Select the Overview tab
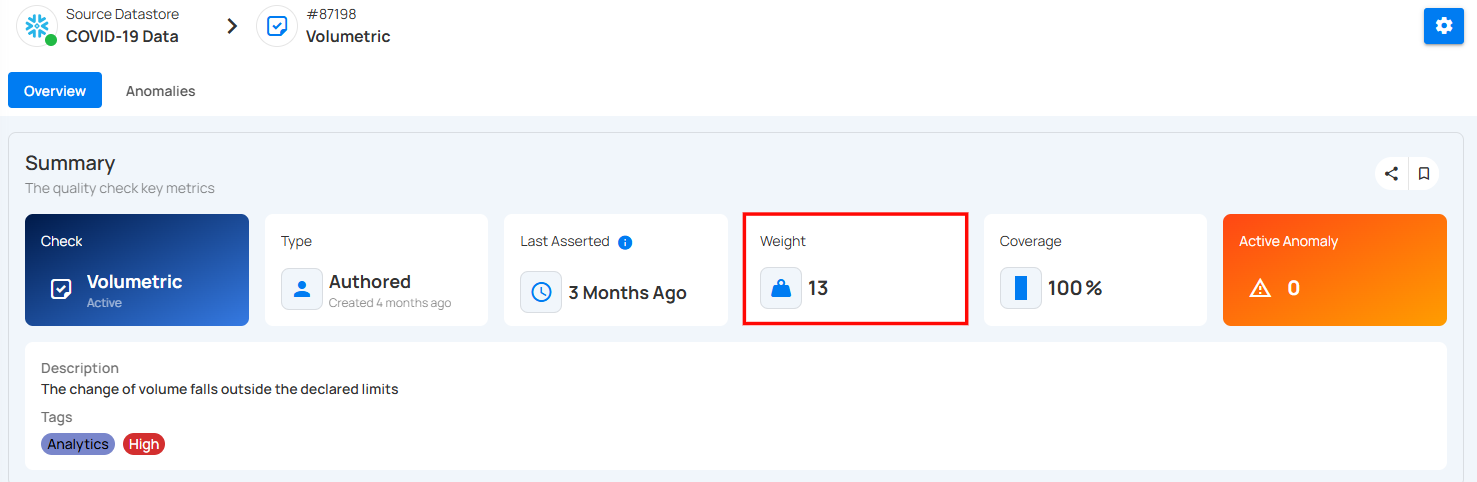 pos(55,91)
